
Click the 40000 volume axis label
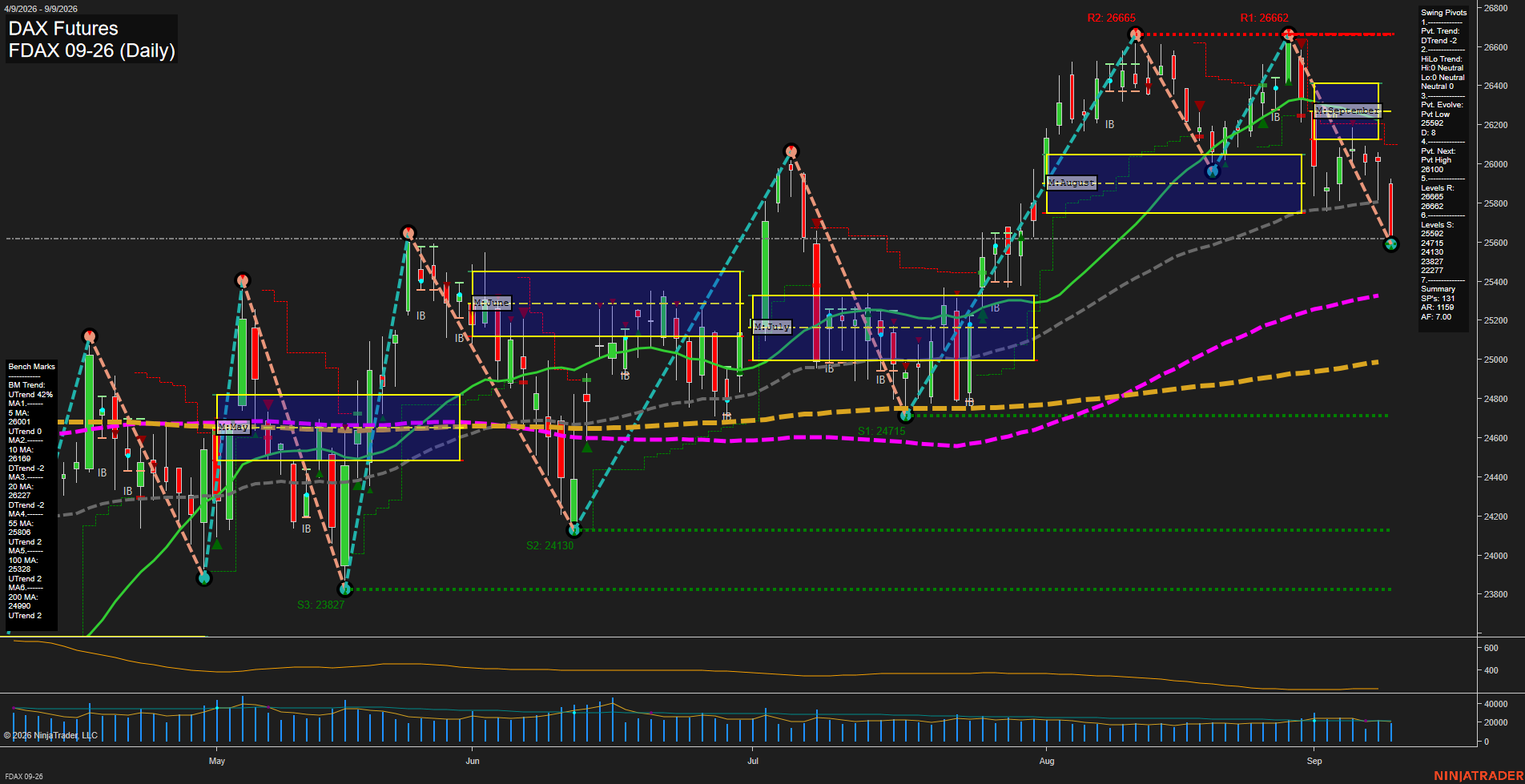[1496, 704]
